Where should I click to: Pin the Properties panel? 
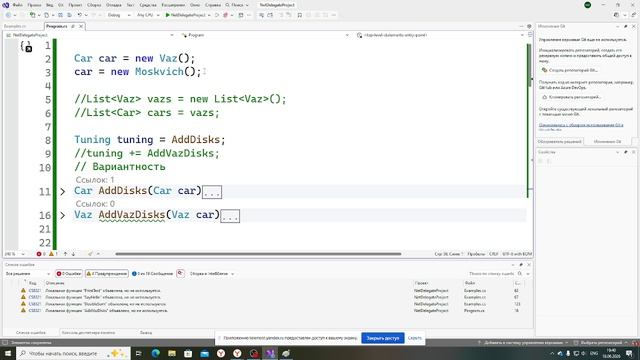(x=625, y=152)
